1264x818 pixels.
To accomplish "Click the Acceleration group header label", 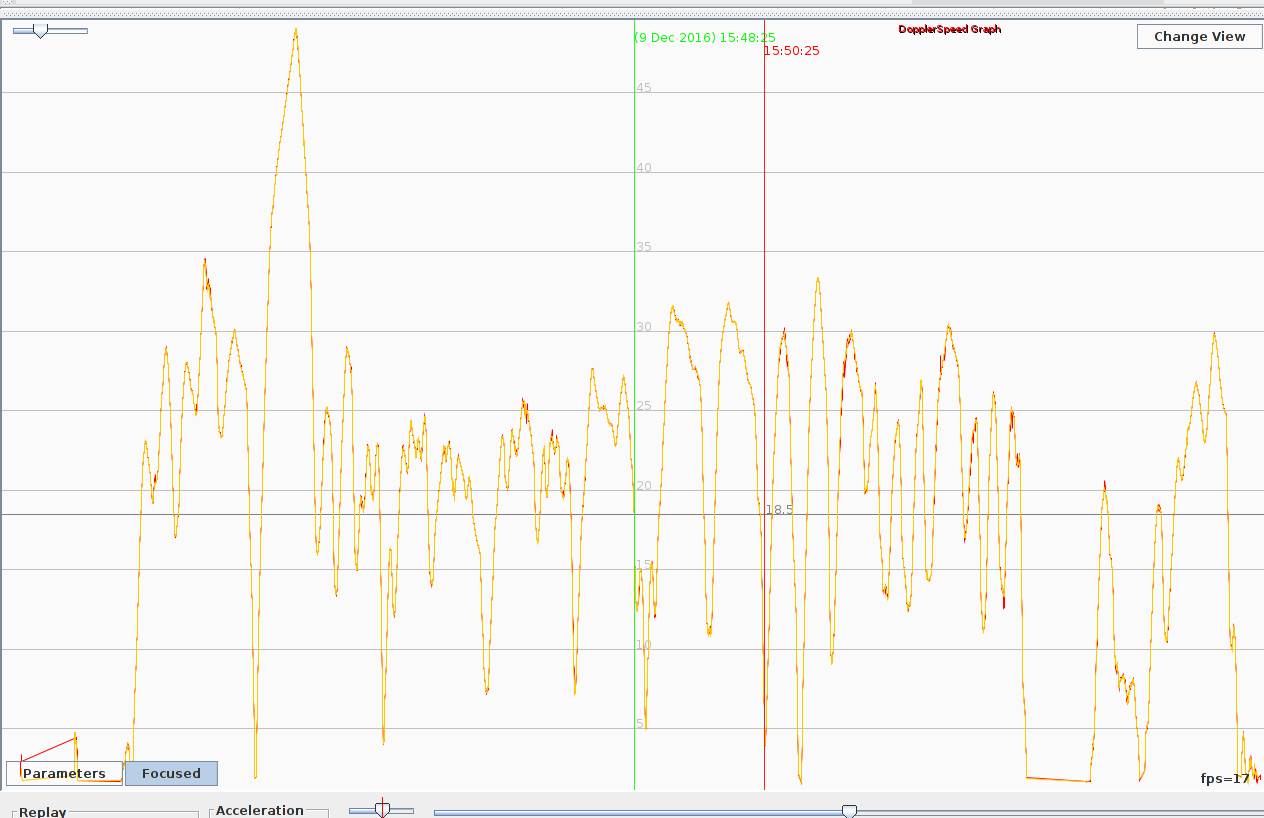I will pyautogui.click(x=258, y=810).
